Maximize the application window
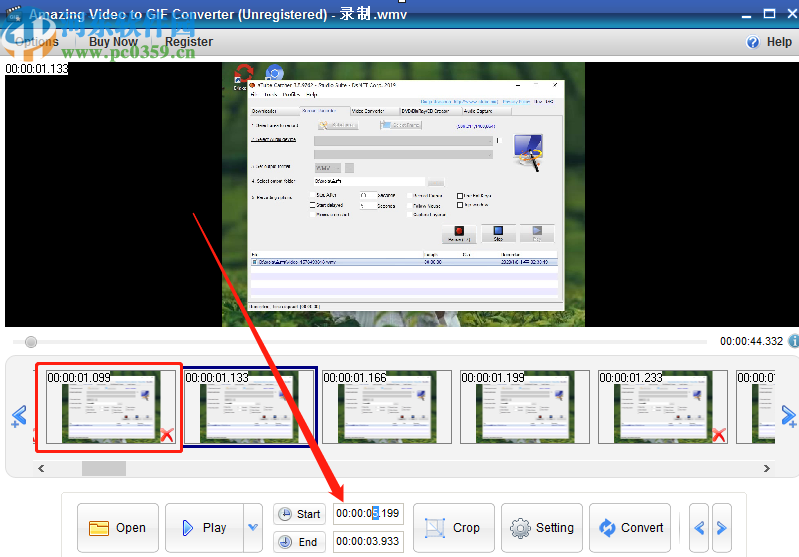The width and height of the screenshot is (799, 557). click(x=769, y=14)
